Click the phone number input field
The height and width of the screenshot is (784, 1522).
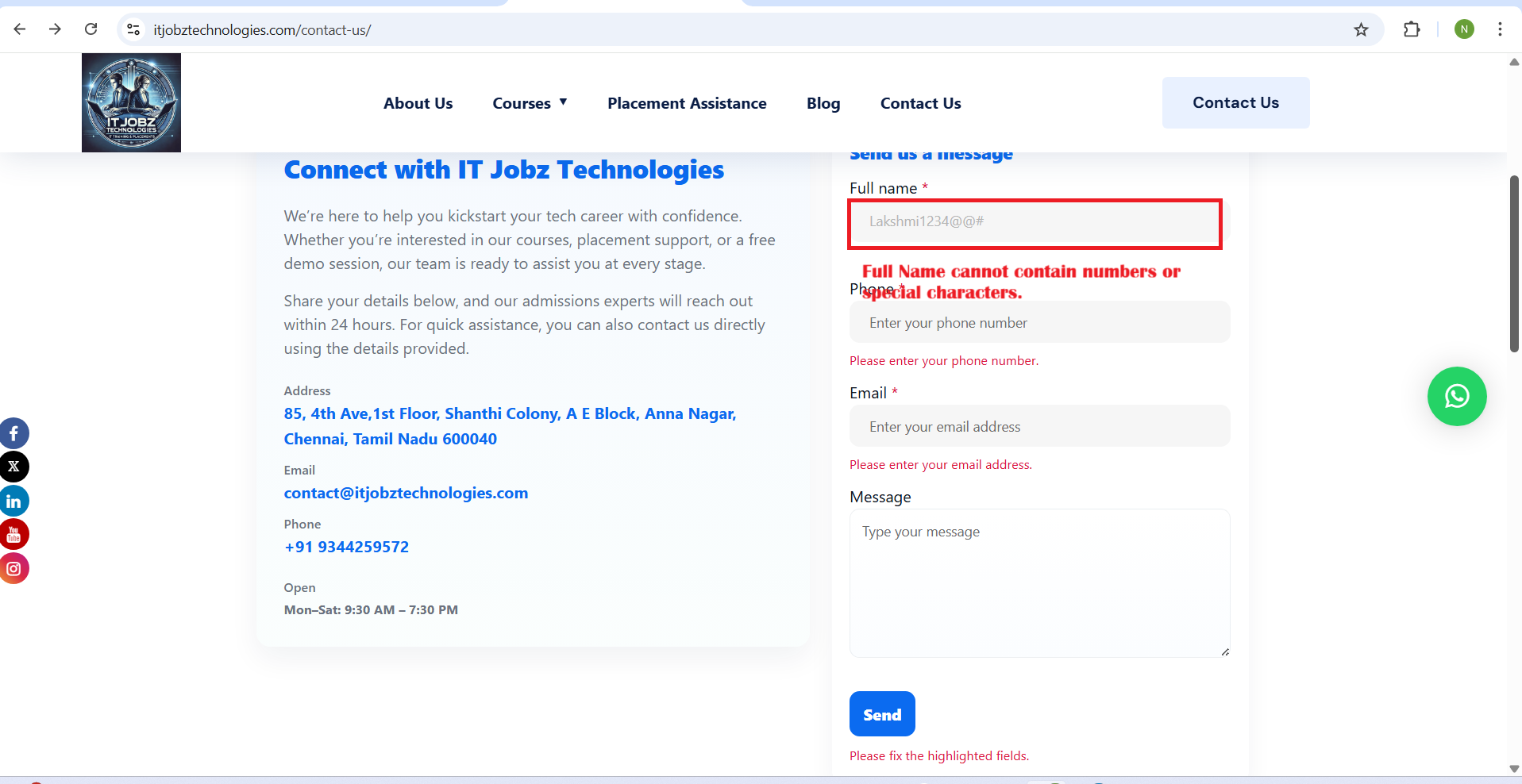[x=1039, y=323]
